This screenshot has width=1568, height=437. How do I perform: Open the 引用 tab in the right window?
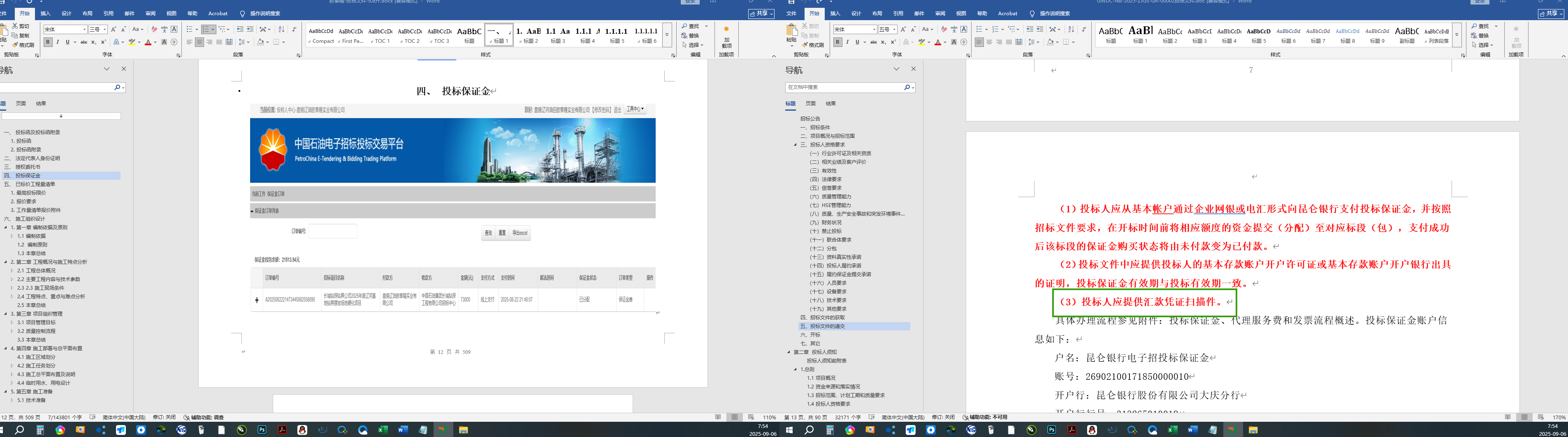coord(898,14)
